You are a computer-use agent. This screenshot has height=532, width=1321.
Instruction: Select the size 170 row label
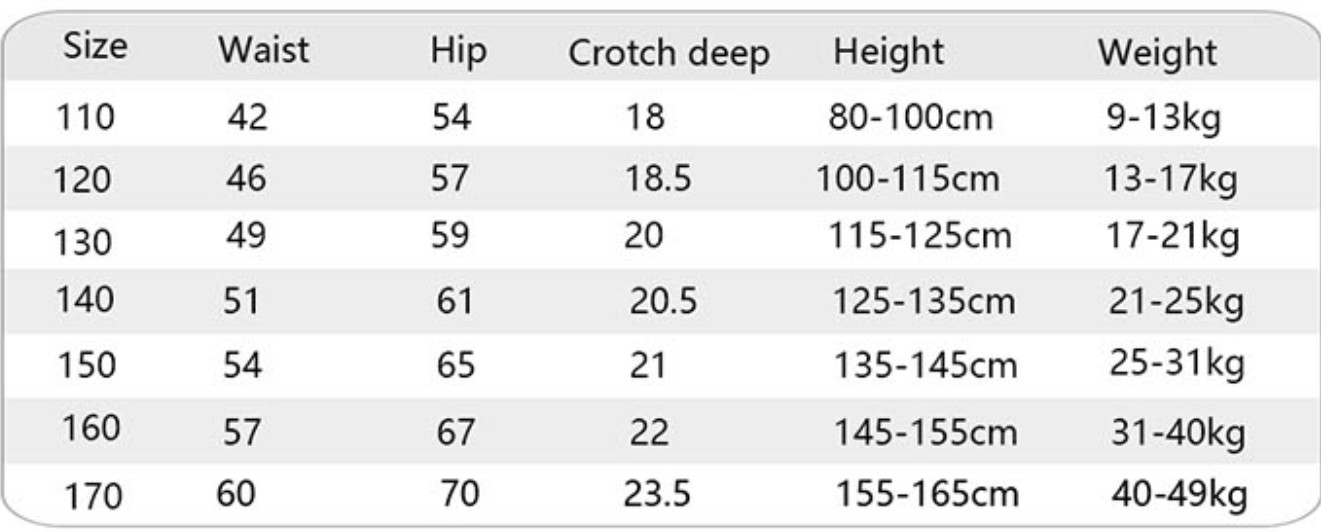coord(96,495)
